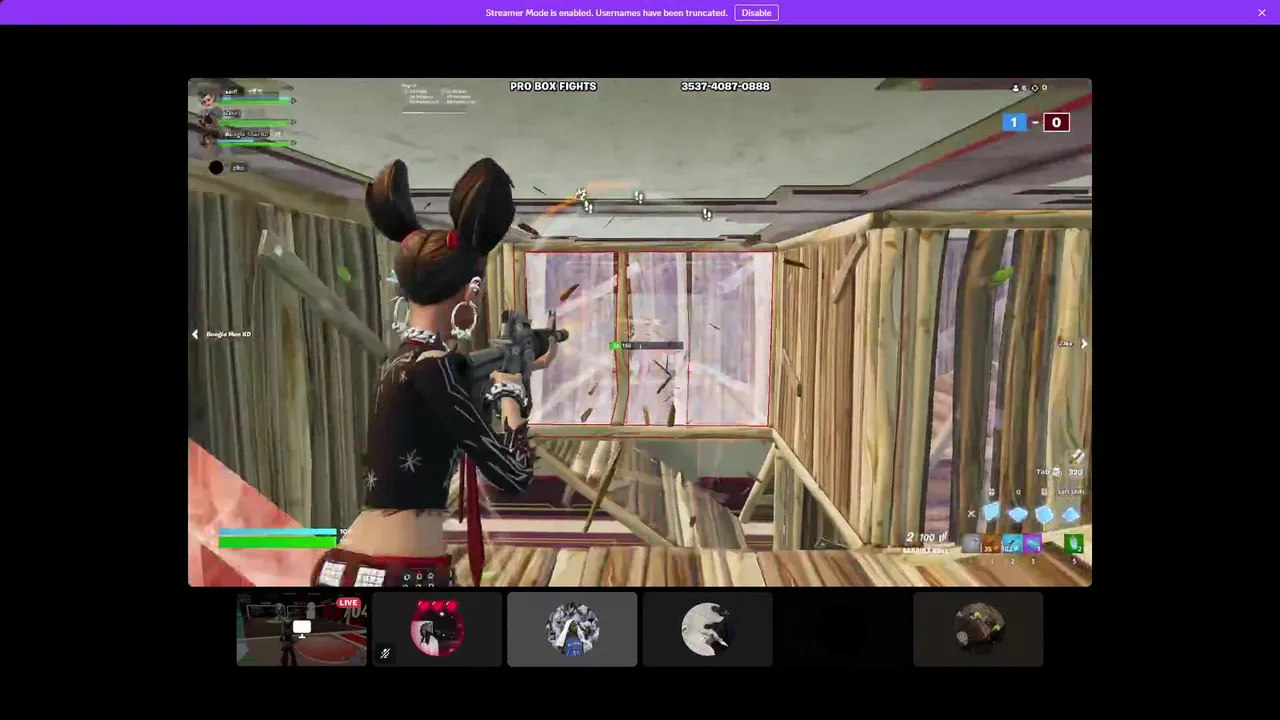This screenshot has width=1280, height=720.
Task: Dismiss the Streamer Mode banner with X
Action: (1262, 13)
